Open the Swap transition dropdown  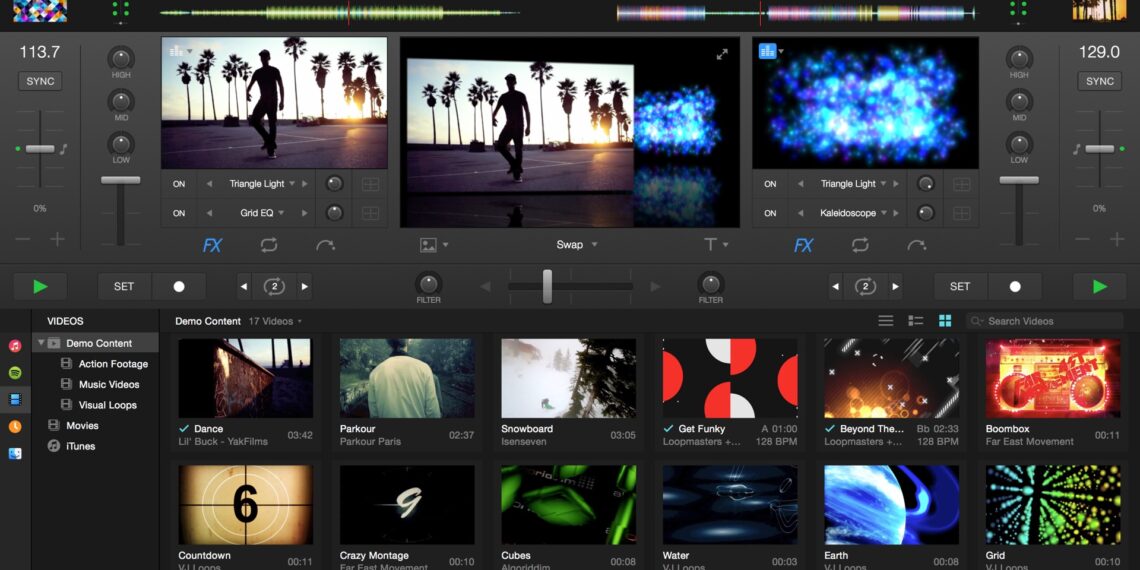pos(577,245)
